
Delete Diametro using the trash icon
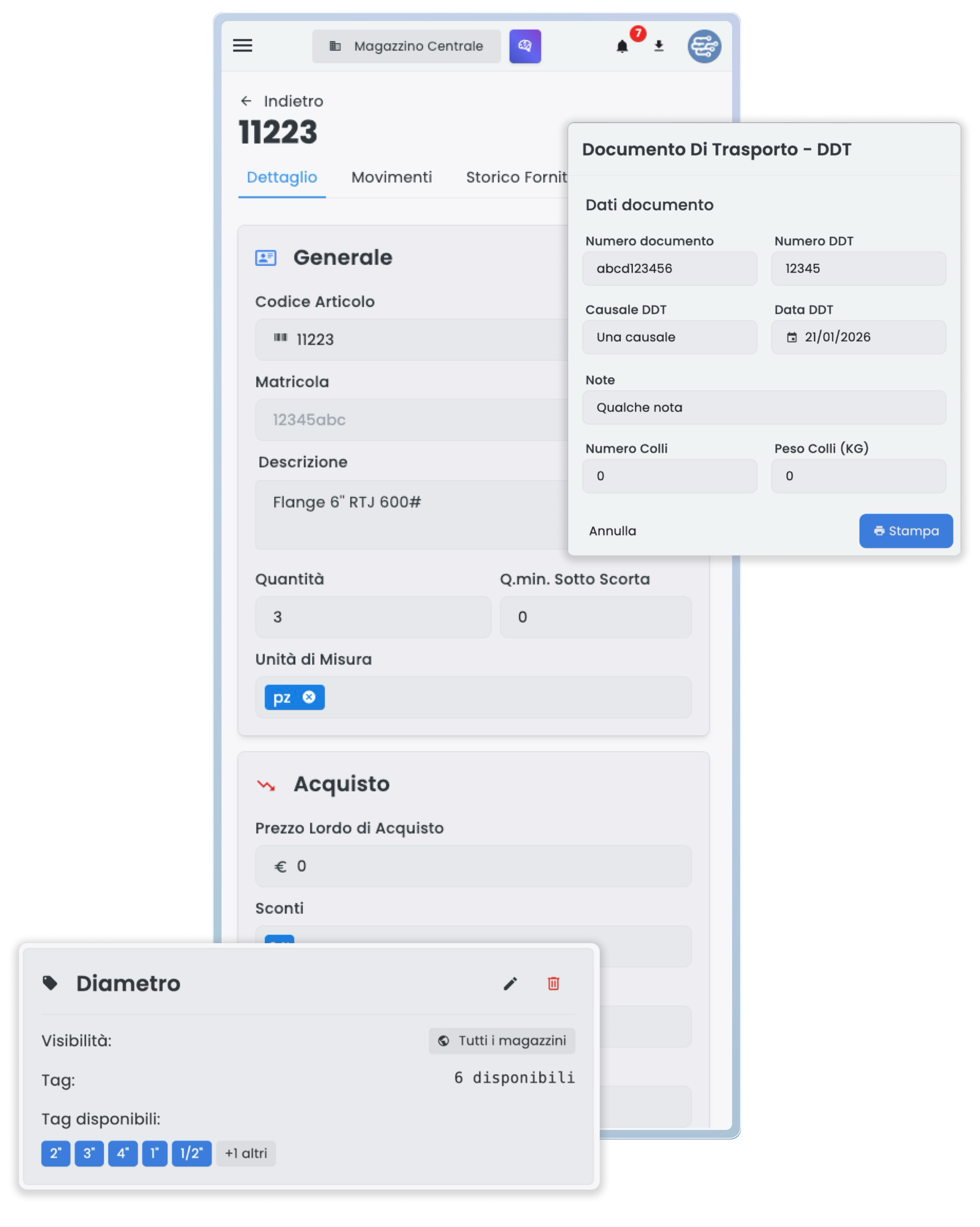tap(552, 983)
